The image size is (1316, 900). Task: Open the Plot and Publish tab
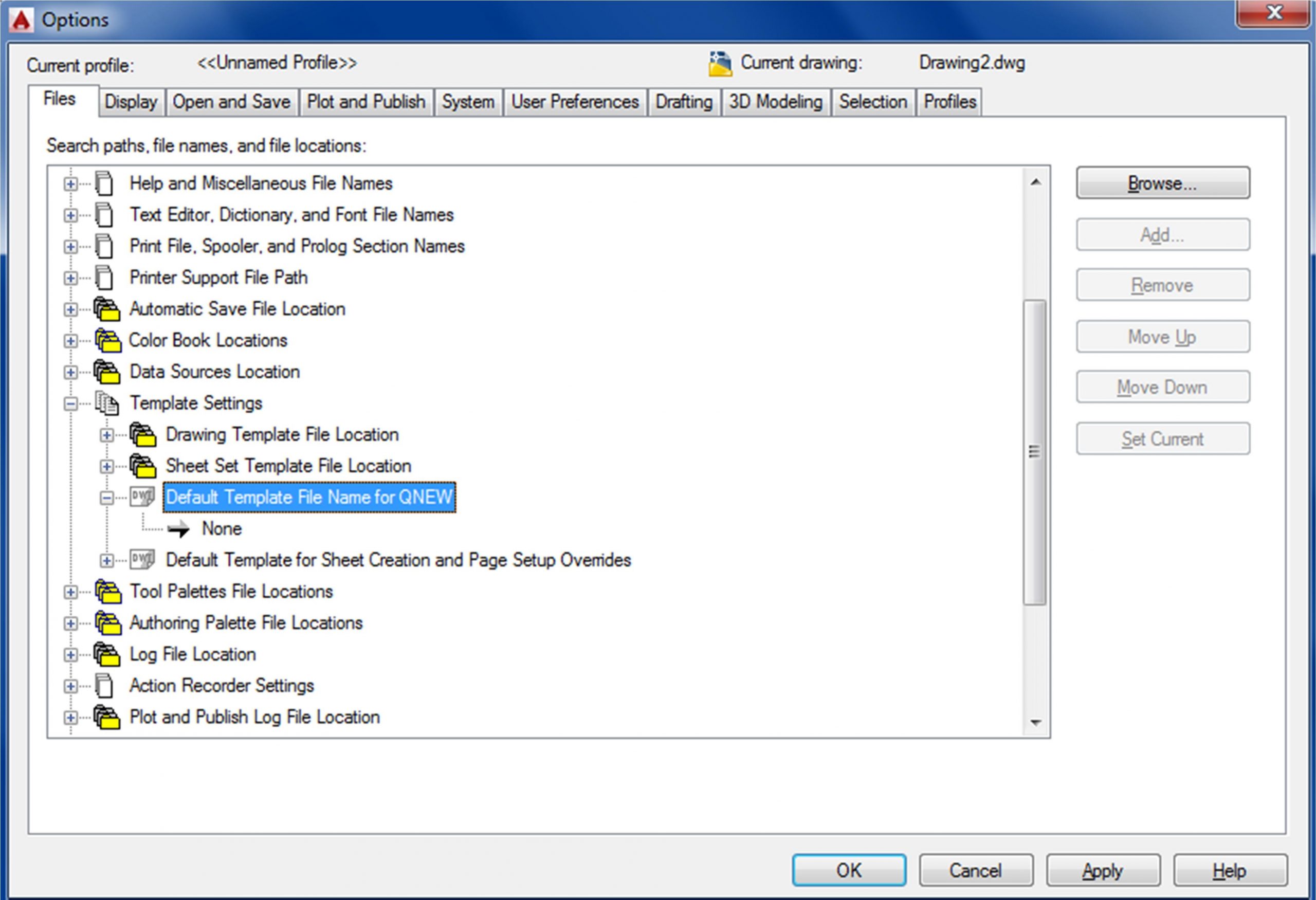[x=366, y=102]
